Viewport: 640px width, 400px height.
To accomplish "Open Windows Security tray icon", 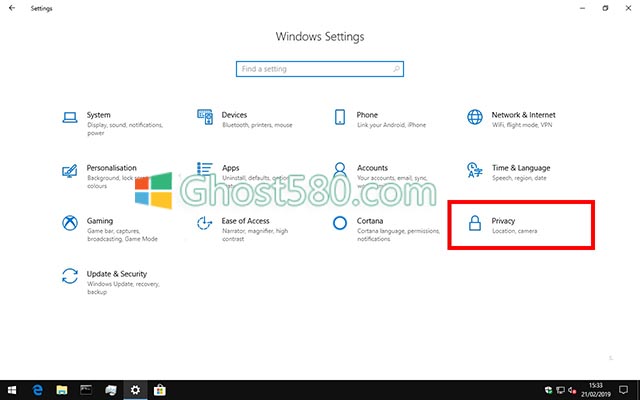I will coord(548,391).
